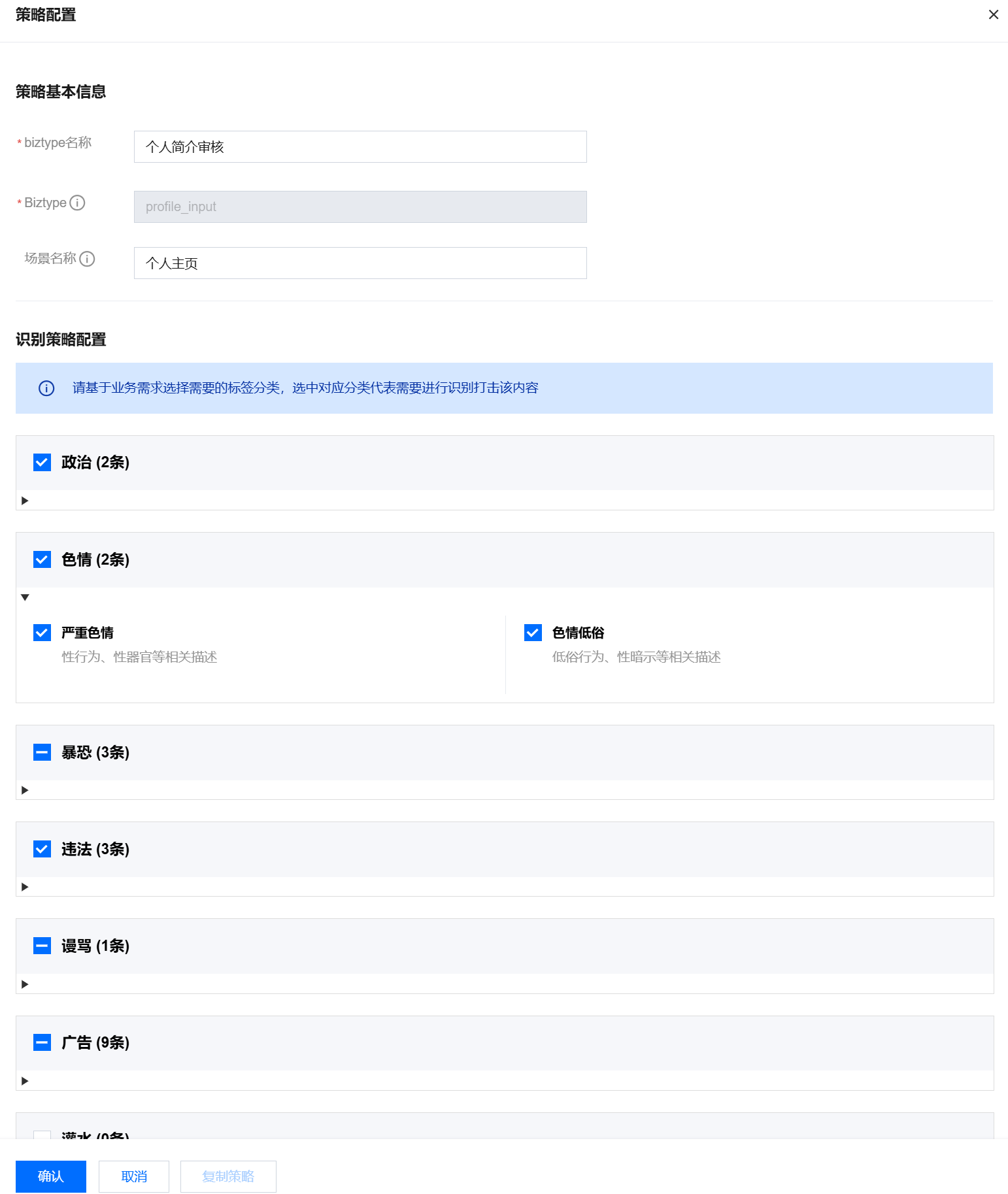Uncheck the 严重色情 sub-item checkbox
1008x1194 pixels.
(x=42, y=633)
